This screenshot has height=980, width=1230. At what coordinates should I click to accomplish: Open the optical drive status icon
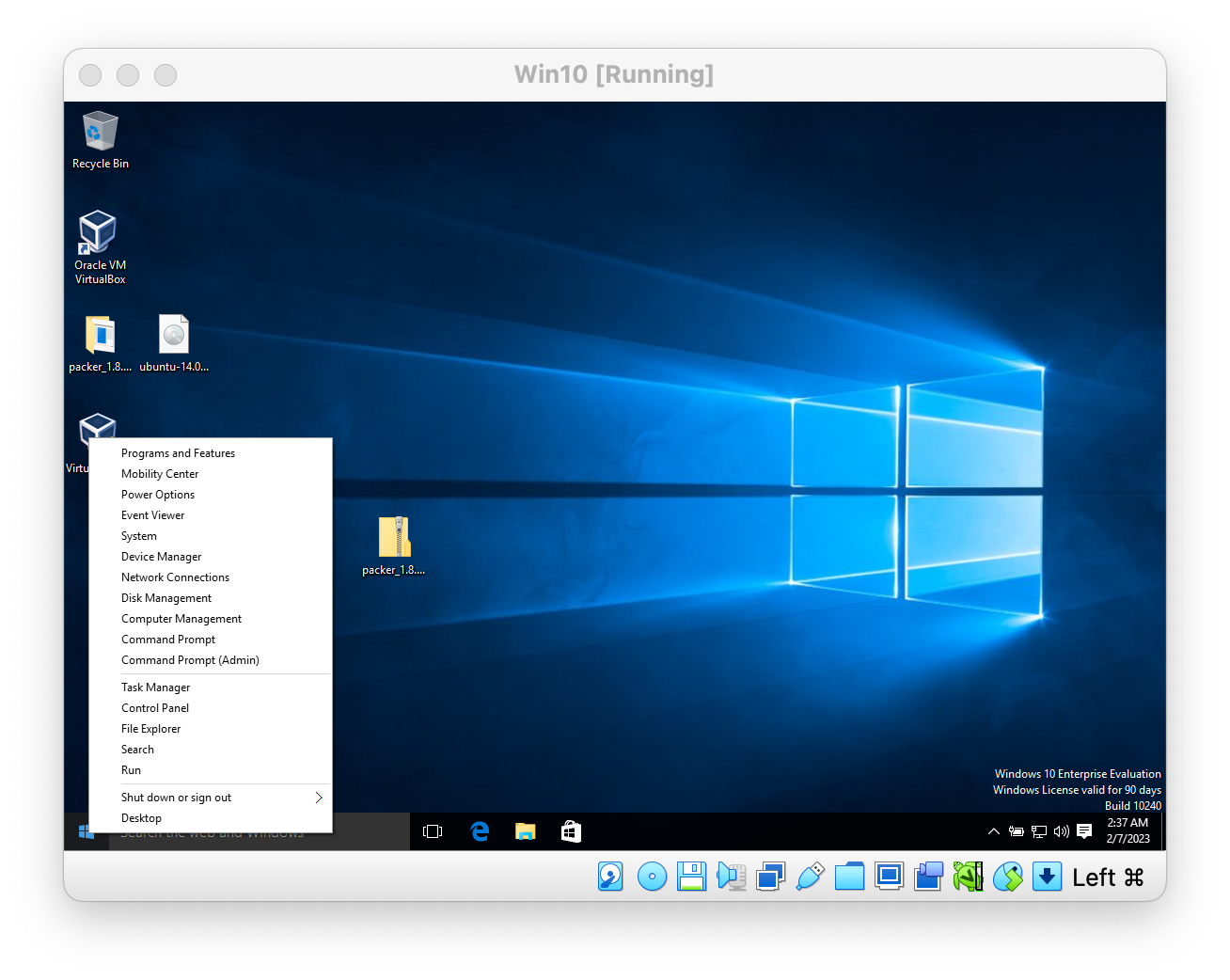click(x=652, y=877)
